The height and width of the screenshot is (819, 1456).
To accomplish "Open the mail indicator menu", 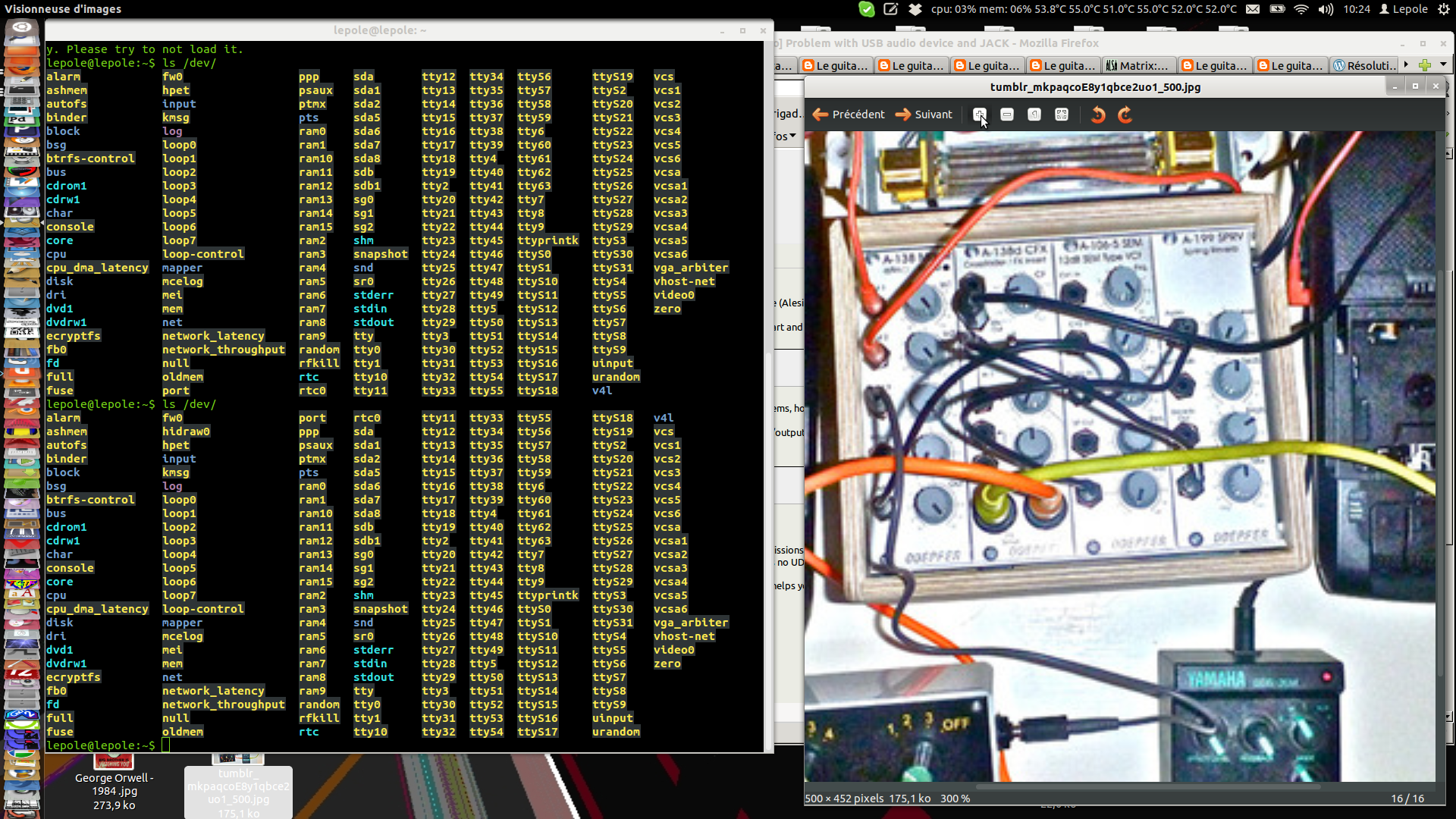I will coord(1253,9).
